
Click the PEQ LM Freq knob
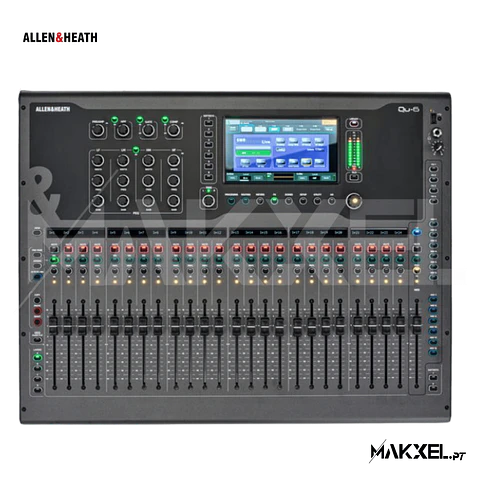coord(123,180)
